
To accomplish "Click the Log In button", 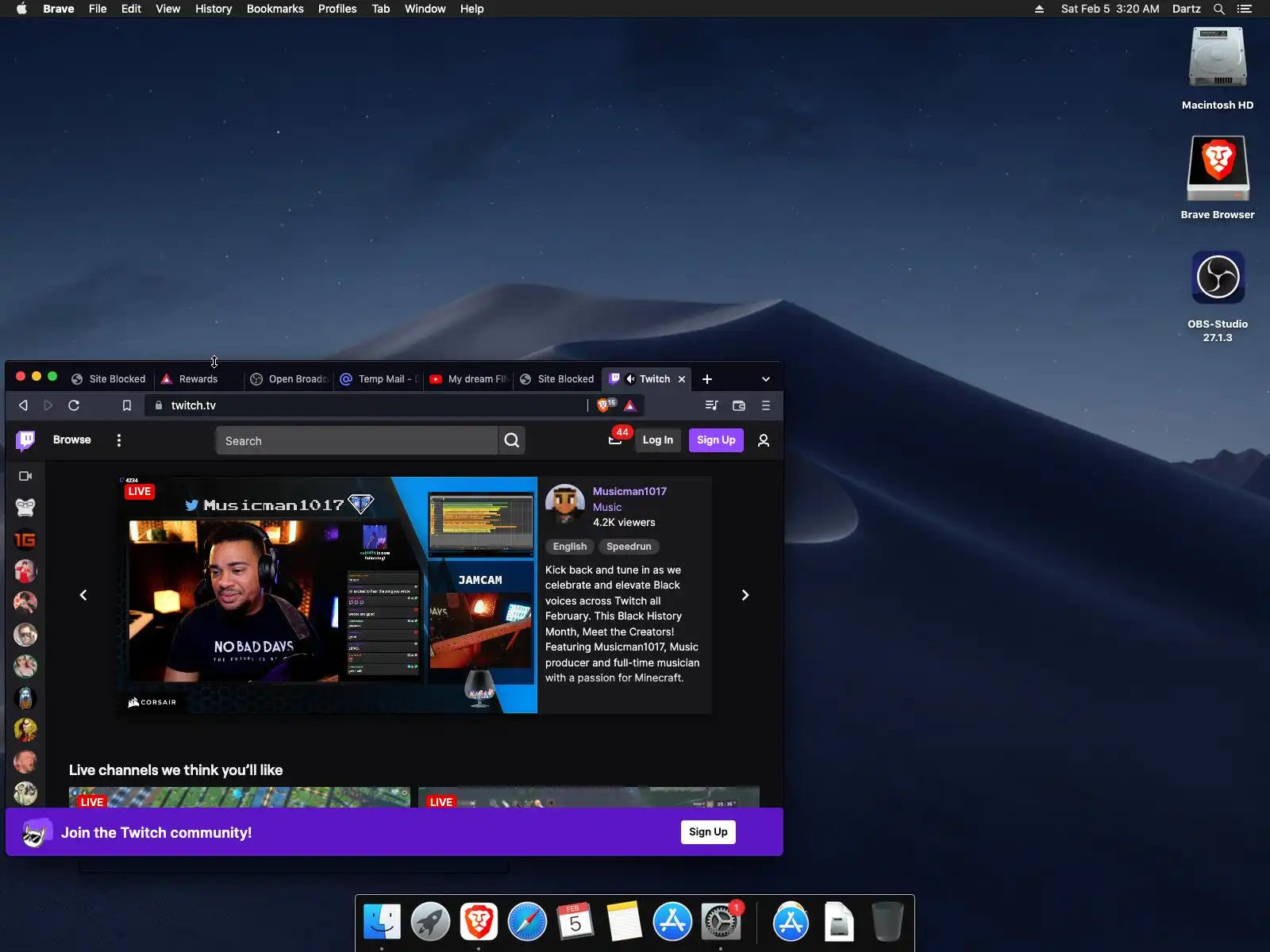I will pyautogui.click(x=658, y=440).
